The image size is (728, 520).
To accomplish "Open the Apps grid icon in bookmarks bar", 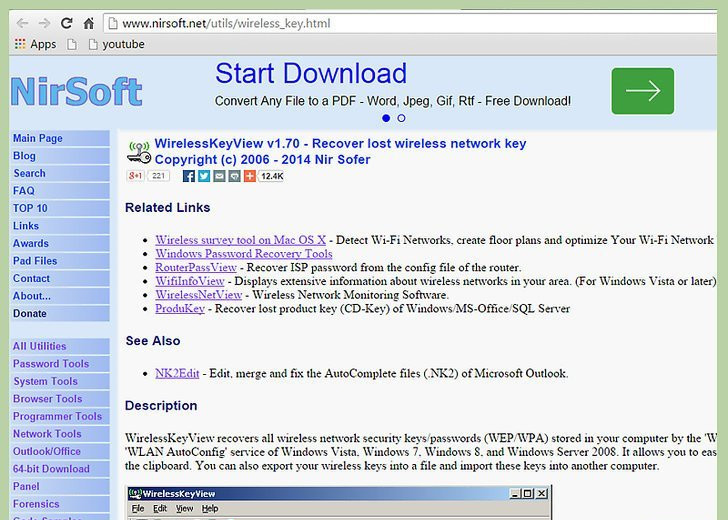I will 20,44.
